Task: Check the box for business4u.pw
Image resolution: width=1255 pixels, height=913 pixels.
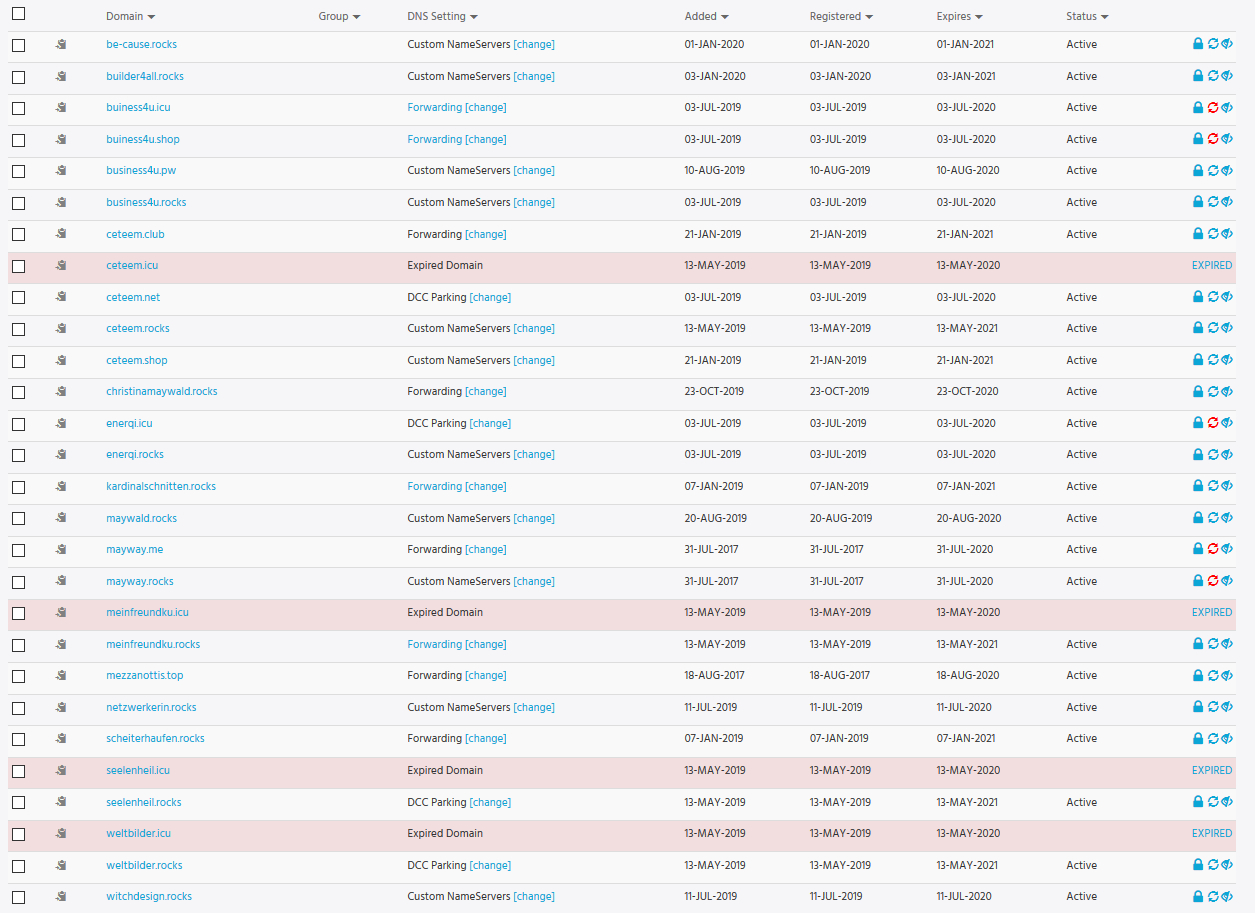Action: 18,171
